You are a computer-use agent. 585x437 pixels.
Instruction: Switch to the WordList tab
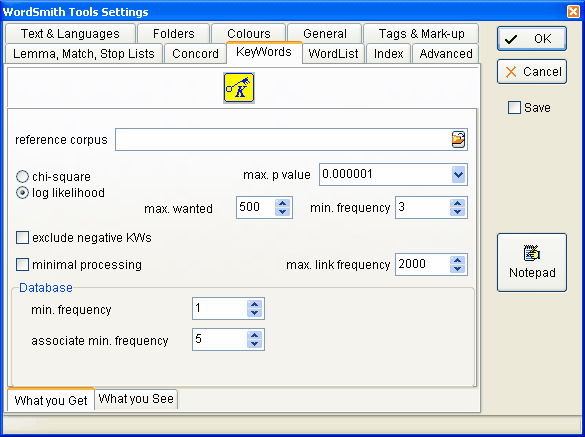[x=333, y=53]
